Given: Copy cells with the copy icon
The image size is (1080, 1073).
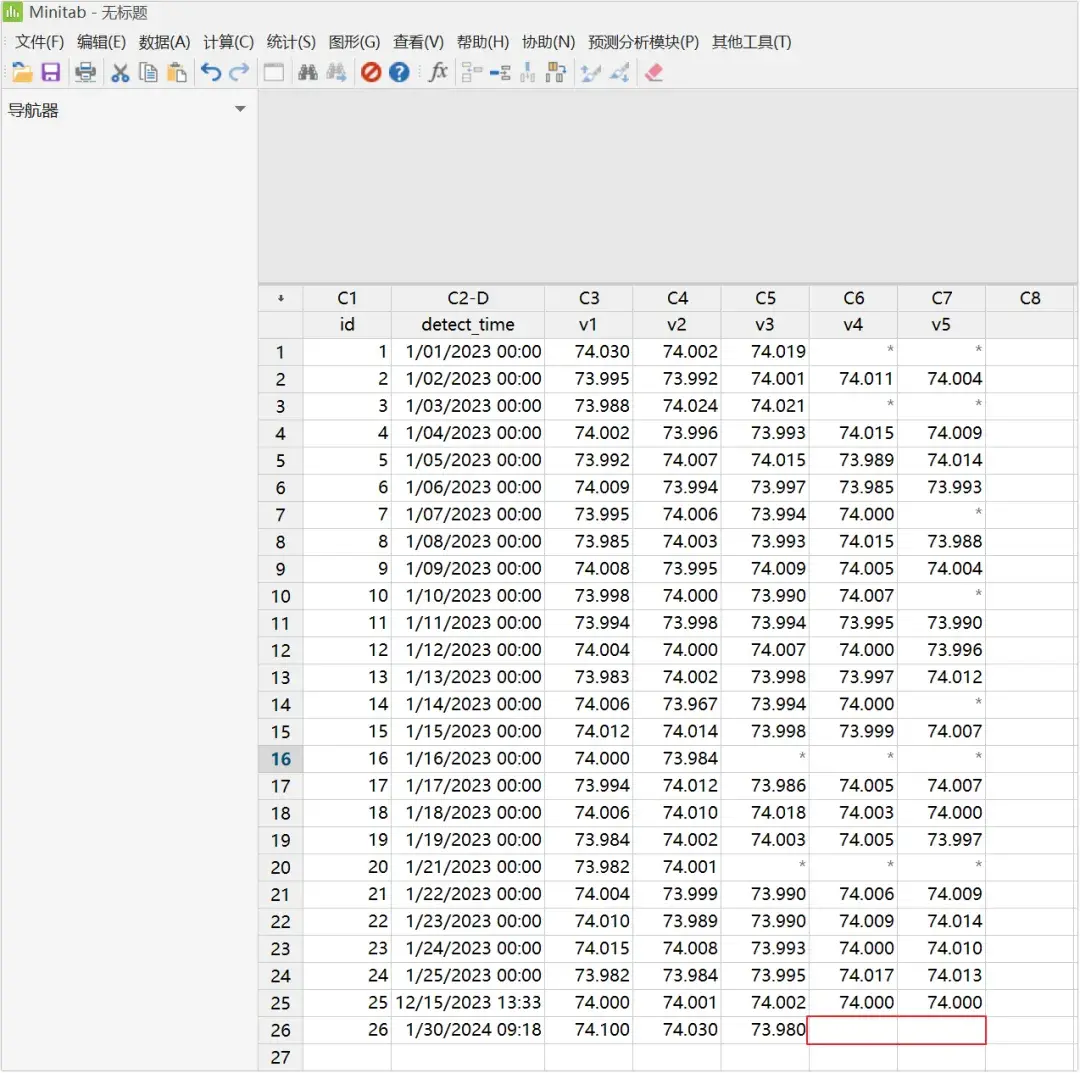Looking at the screenshot, I should [148, 72].
